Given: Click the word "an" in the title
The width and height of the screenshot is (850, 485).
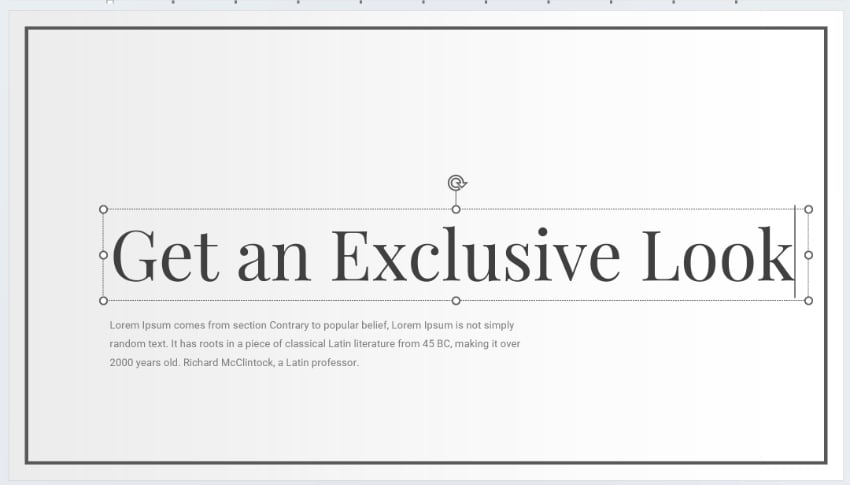Looking at the screenshot, I should pos(274,260).
